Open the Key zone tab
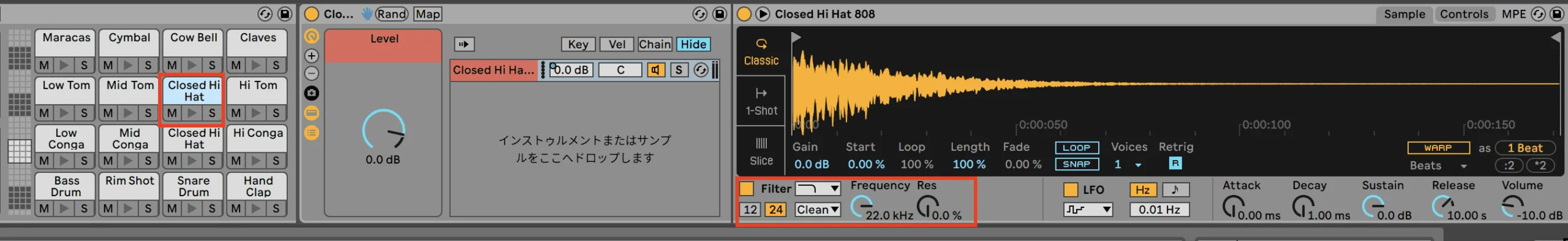The height and width of the screenshot is (241, 1568). pos(578,44)
